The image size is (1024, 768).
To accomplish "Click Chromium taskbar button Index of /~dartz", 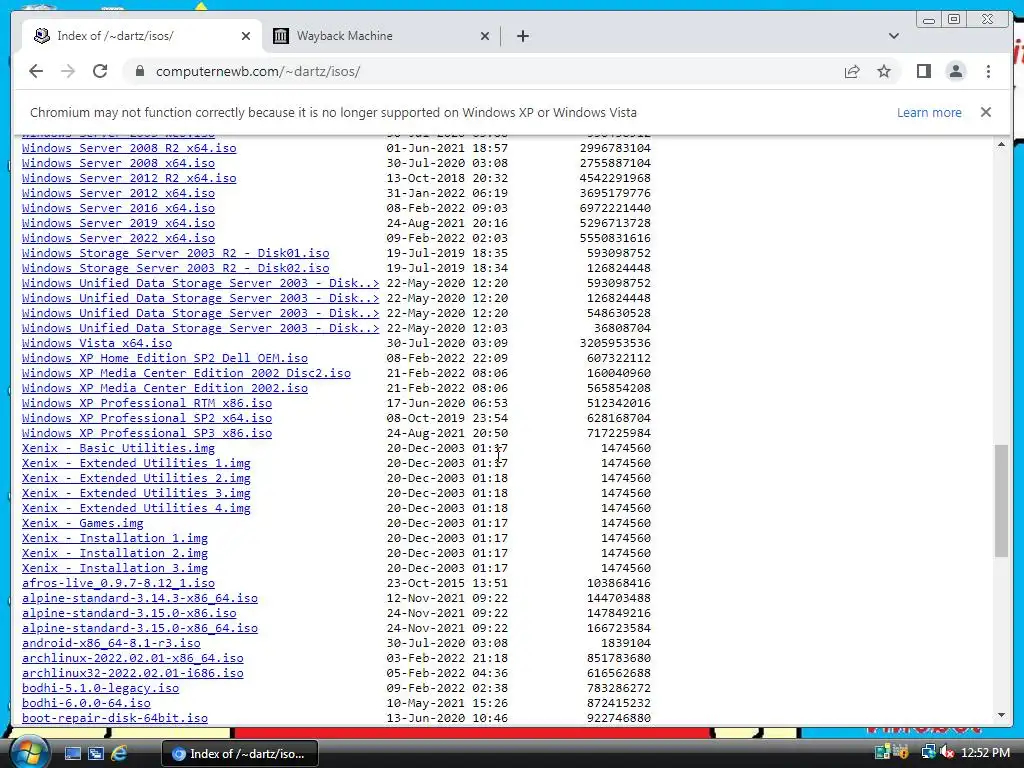I will point(240,754).
